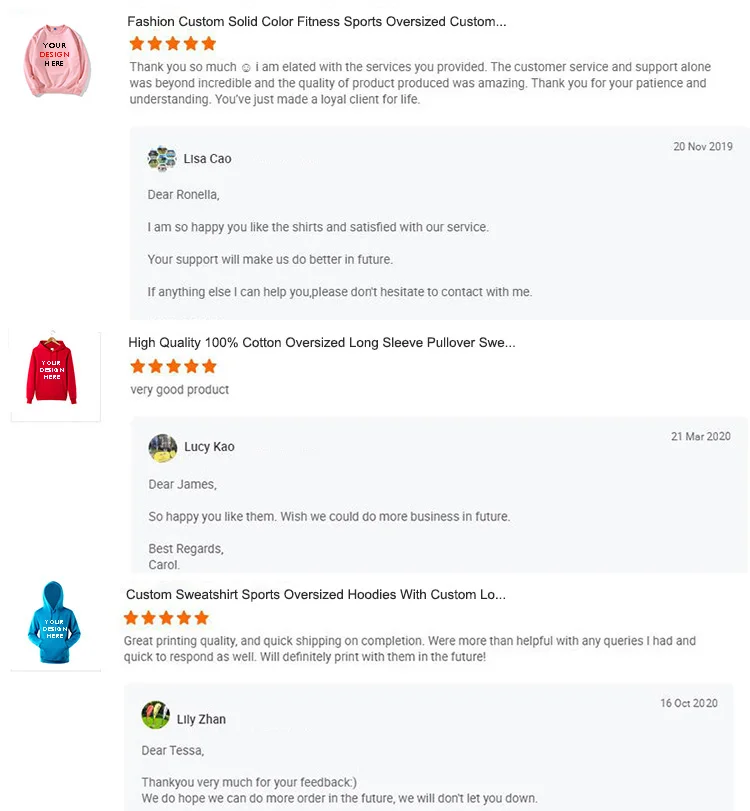The width and height of the screenshot is (750, 811).
Task: Click the 21 Mar 2020 reply date
Action: (x=700, y=437)
